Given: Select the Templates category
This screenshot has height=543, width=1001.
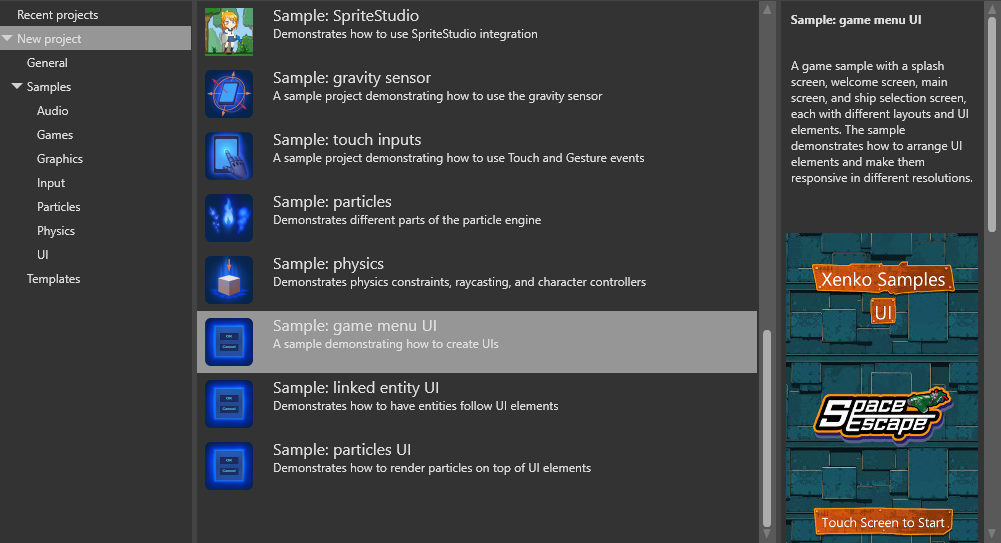Looking at the screenshot, I should [x=53, y=279].
